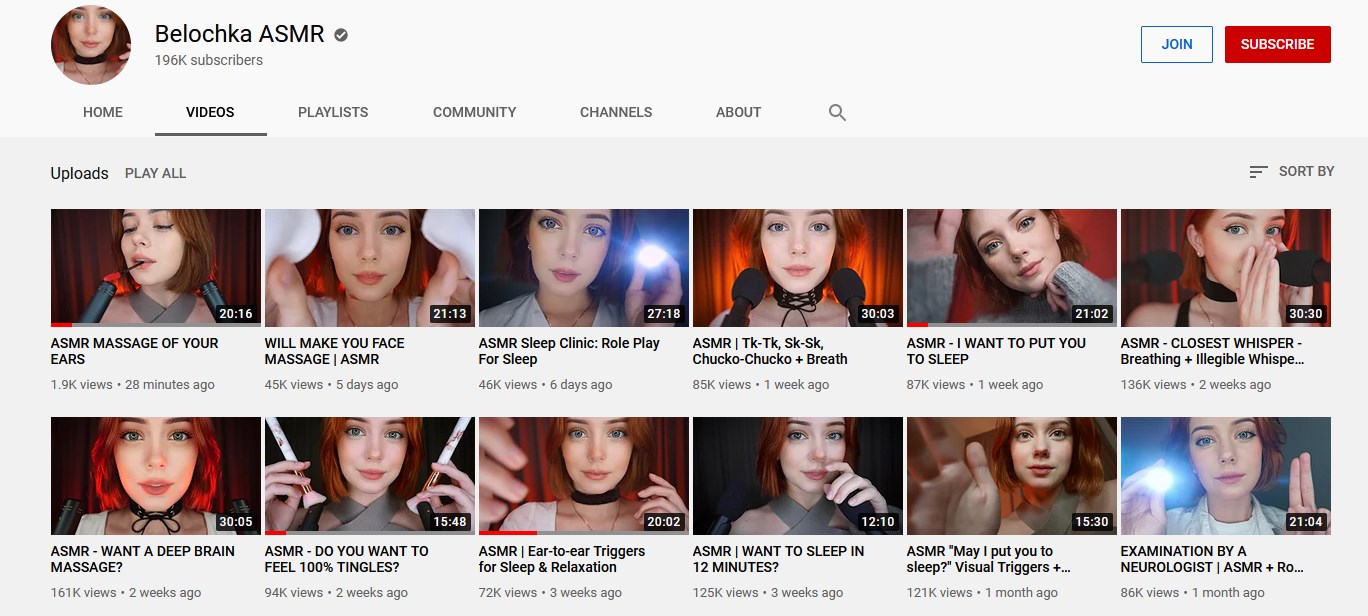Click the Belochka ASMR channel avatar
1368x616 pixels.
91,45
